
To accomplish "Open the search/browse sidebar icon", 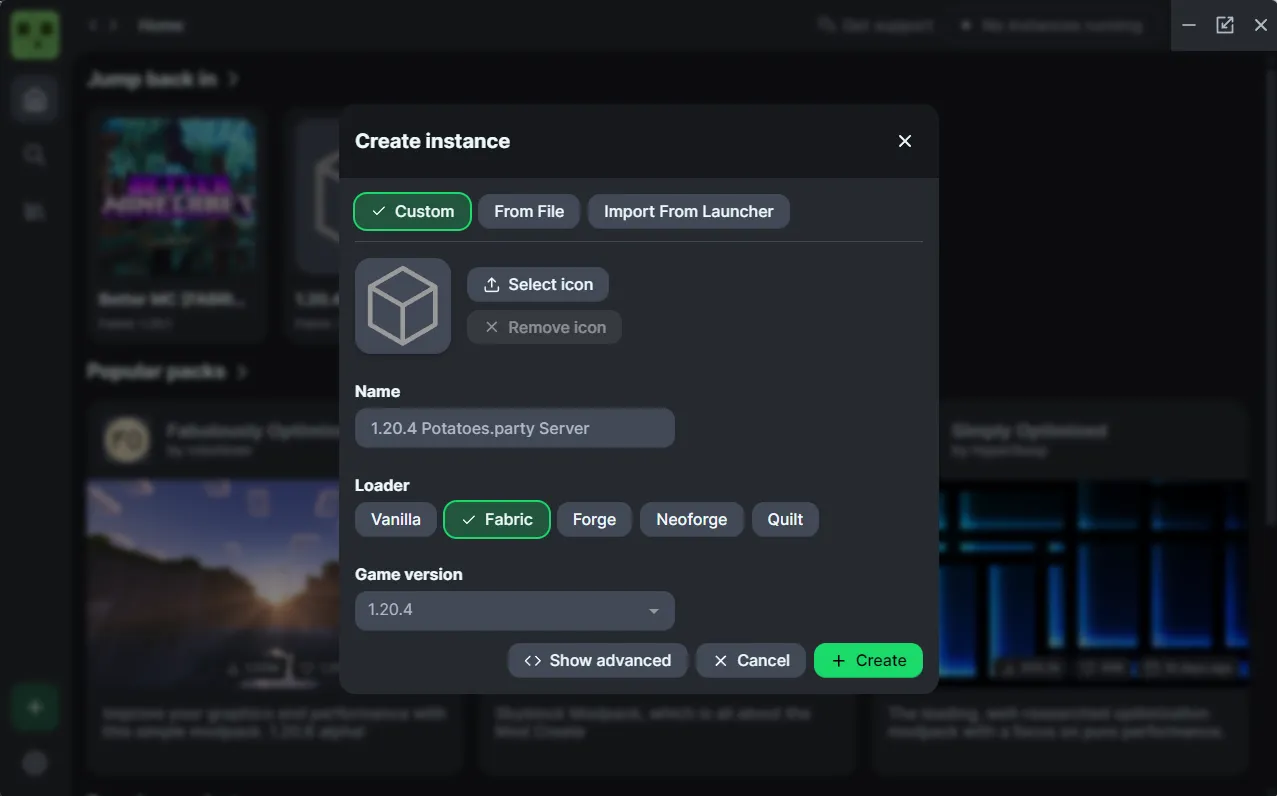I will [35, 154].
